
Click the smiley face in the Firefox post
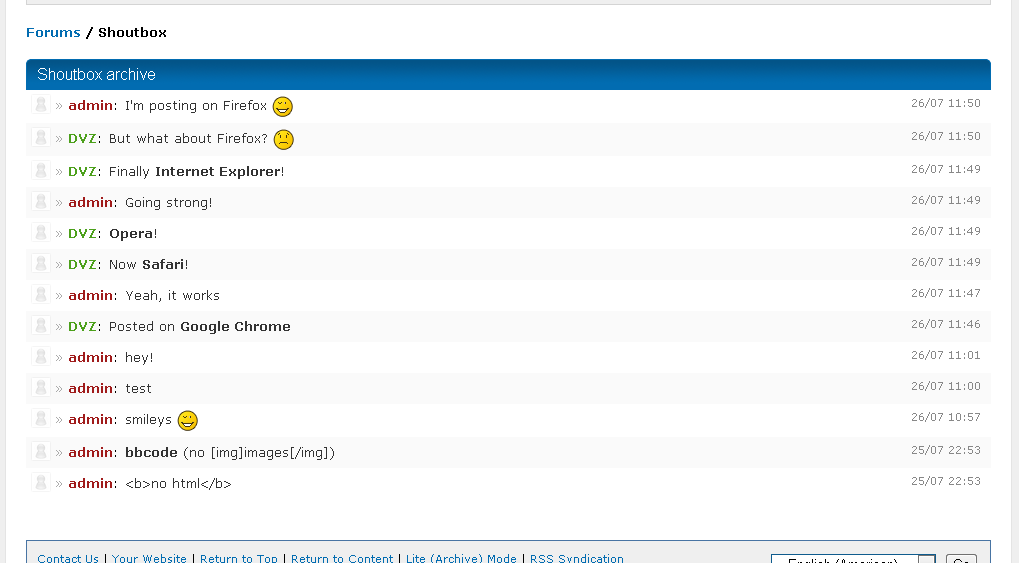point(283,106)
